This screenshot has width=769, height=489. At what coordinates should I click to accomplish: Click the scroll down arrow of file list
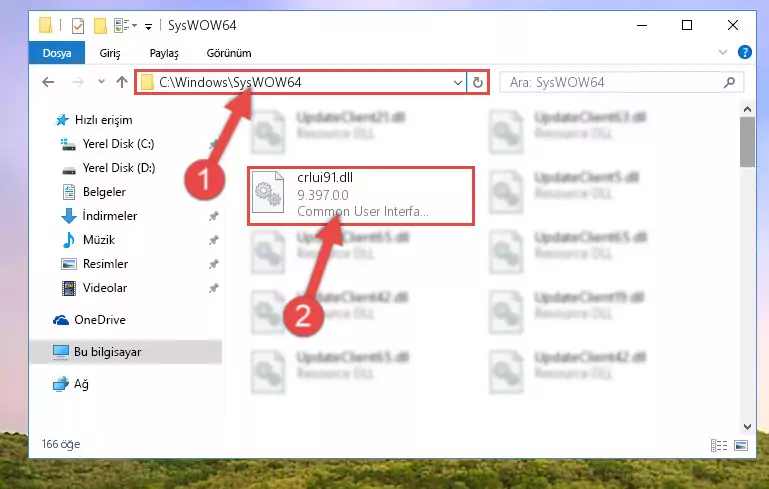coord(747,427)
